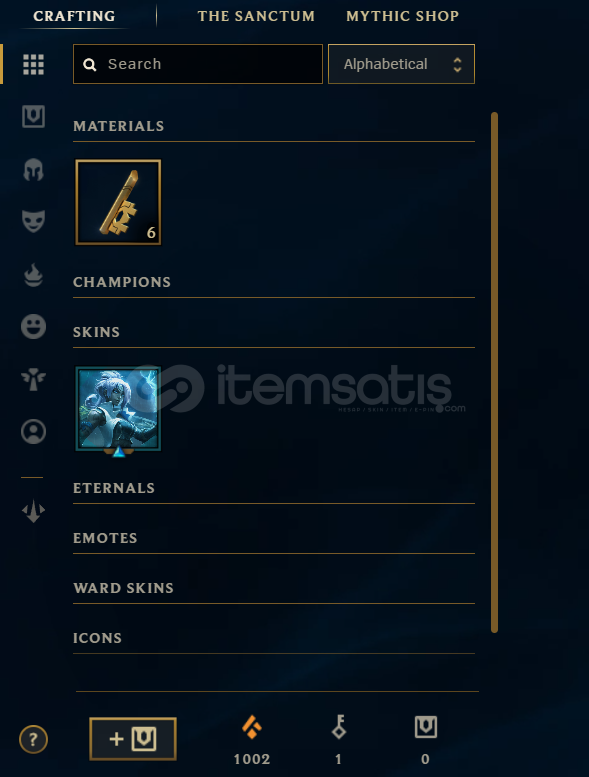Click the add chest purchase button
Image resolution: width=589 pixels, height=777 pixels.
point(133,739)
